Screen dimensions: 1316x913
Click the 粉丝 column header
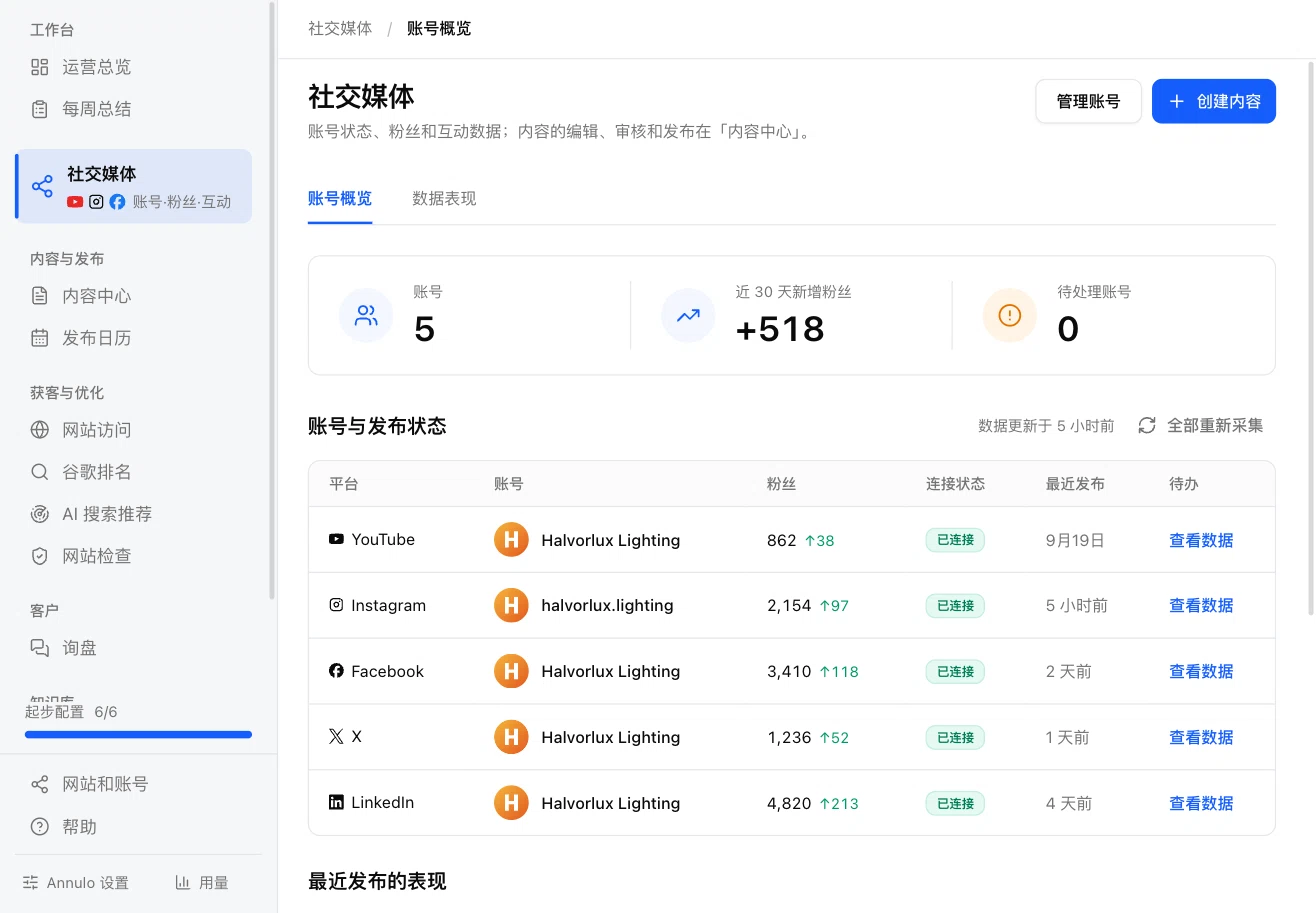pos(781,483)
